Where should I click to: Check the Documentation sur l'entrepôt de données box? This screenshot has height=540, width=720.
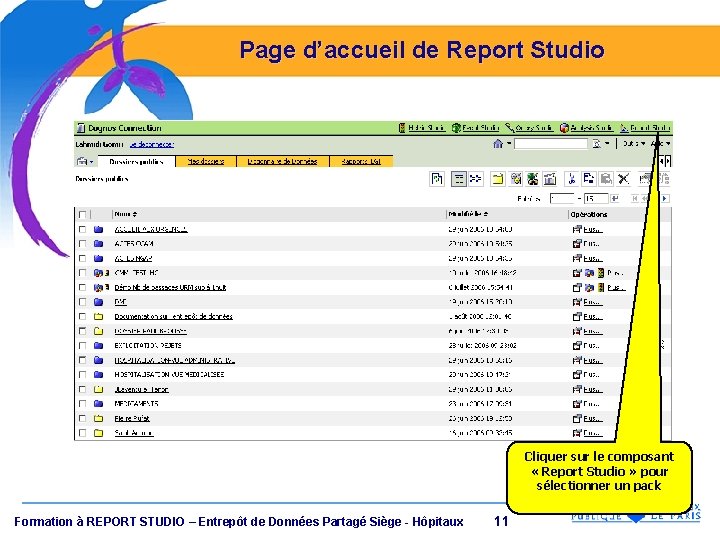click(82, 316)
